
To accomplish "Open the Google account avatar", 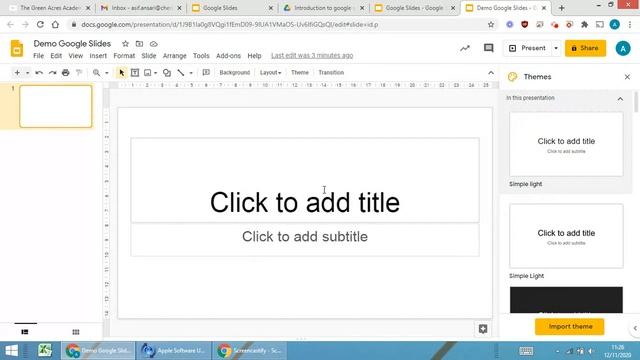I will [x=623, y=49].
